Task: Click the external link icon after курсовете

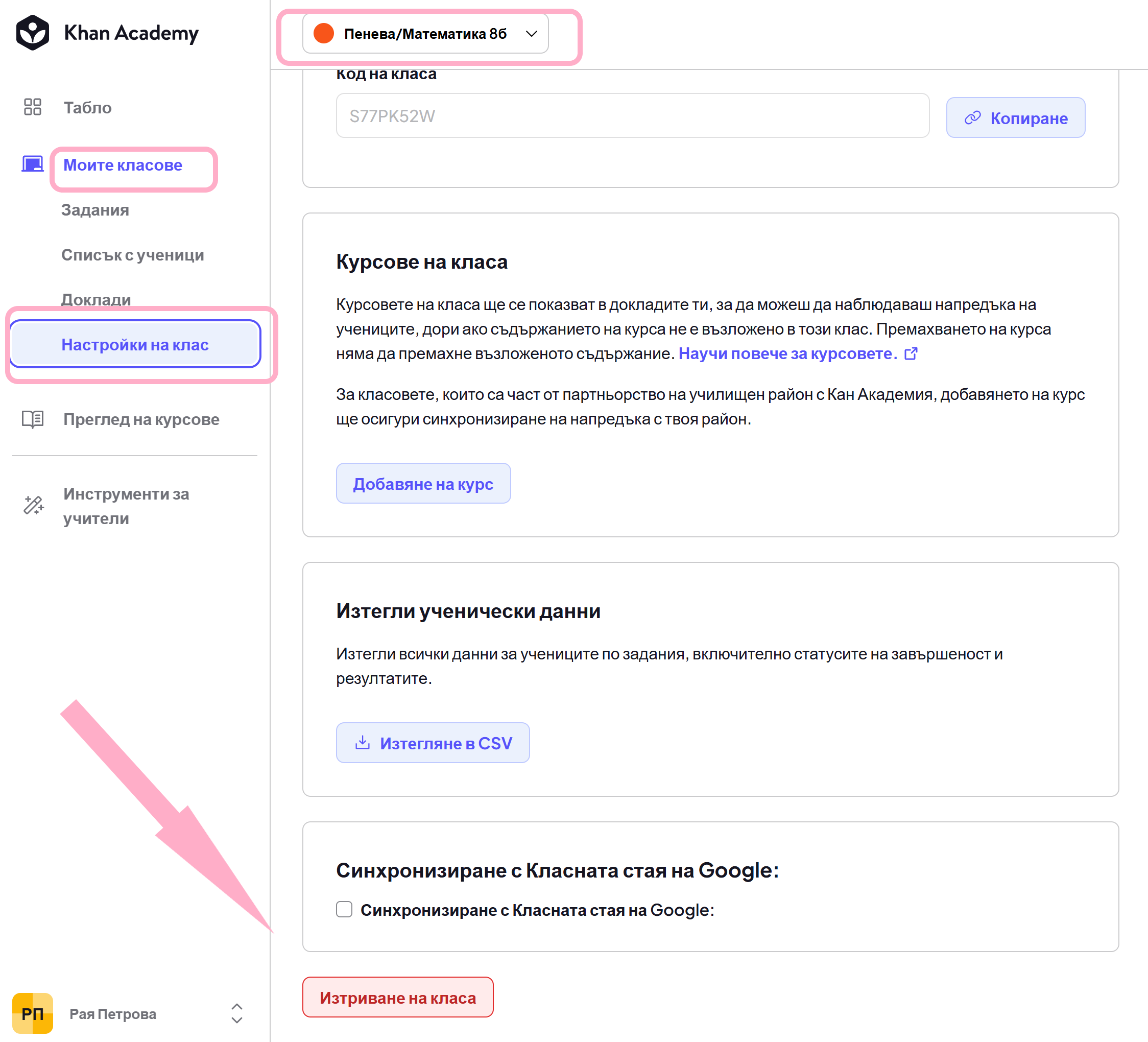Action: tap(911, 354)
